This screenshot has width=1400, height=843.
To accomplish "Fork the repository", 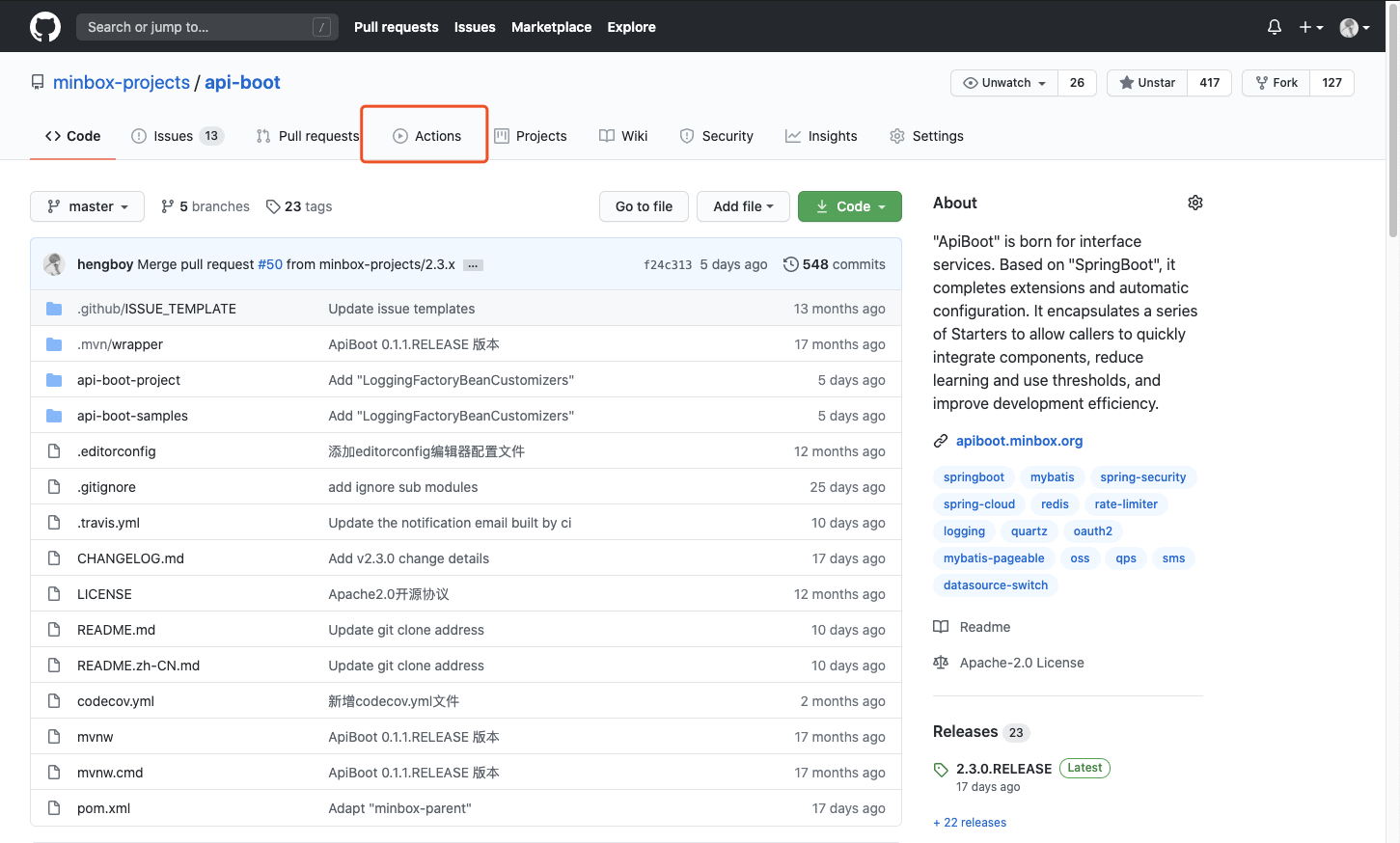I will click(1276, 83).
